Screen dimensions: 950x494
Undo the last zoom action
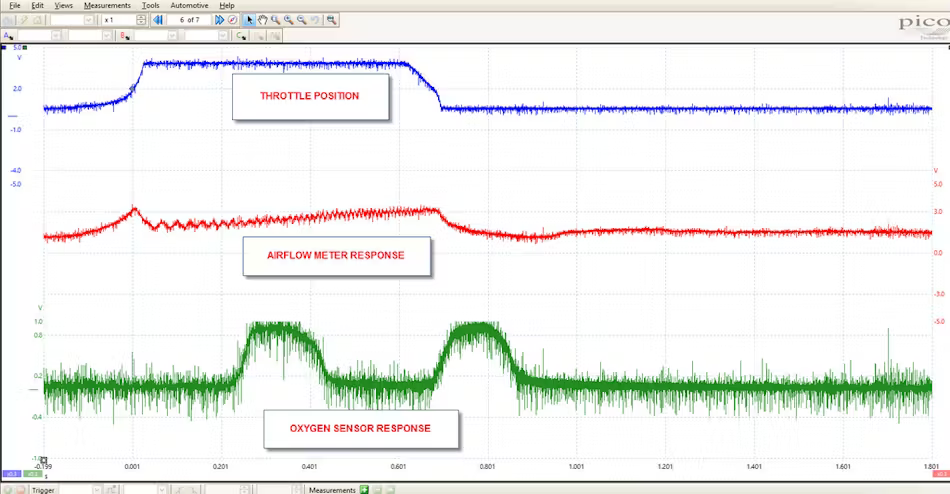point(315,20)
